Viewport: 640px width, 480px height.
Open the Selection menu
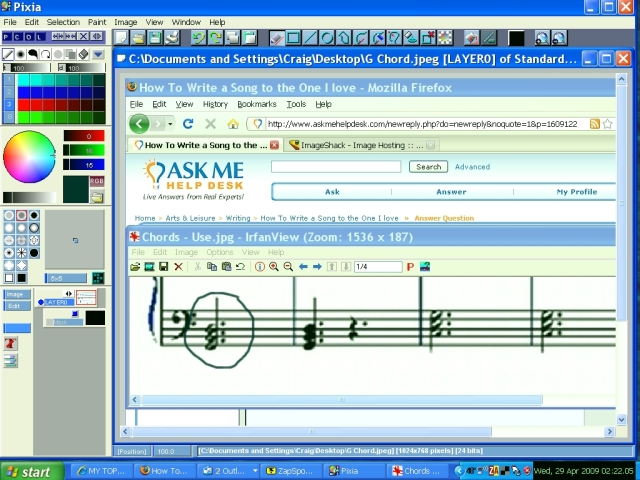63,22
